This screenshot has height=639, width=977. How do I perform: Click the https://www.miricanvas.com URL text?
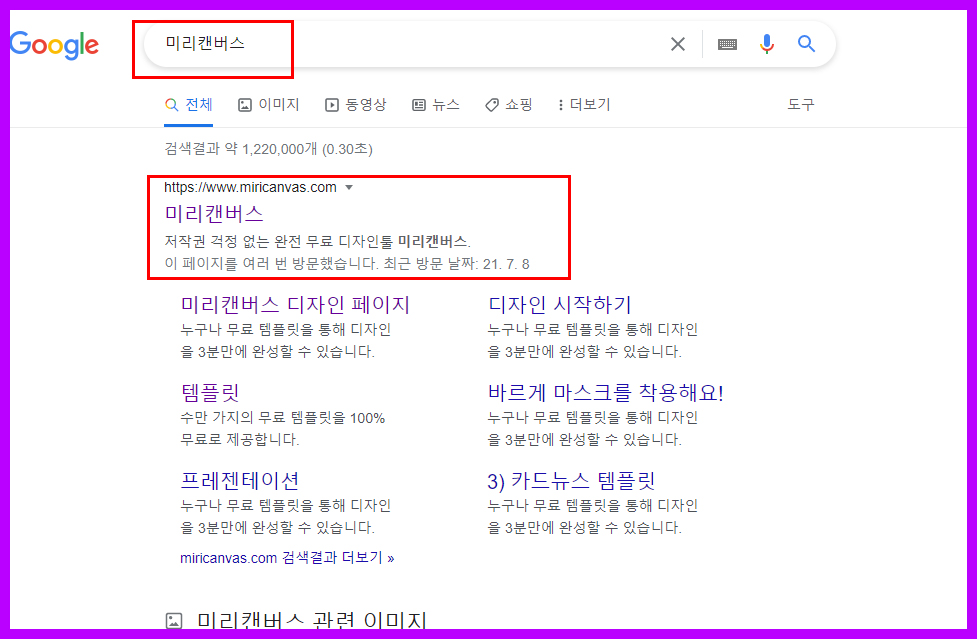(x=250, y=187)
